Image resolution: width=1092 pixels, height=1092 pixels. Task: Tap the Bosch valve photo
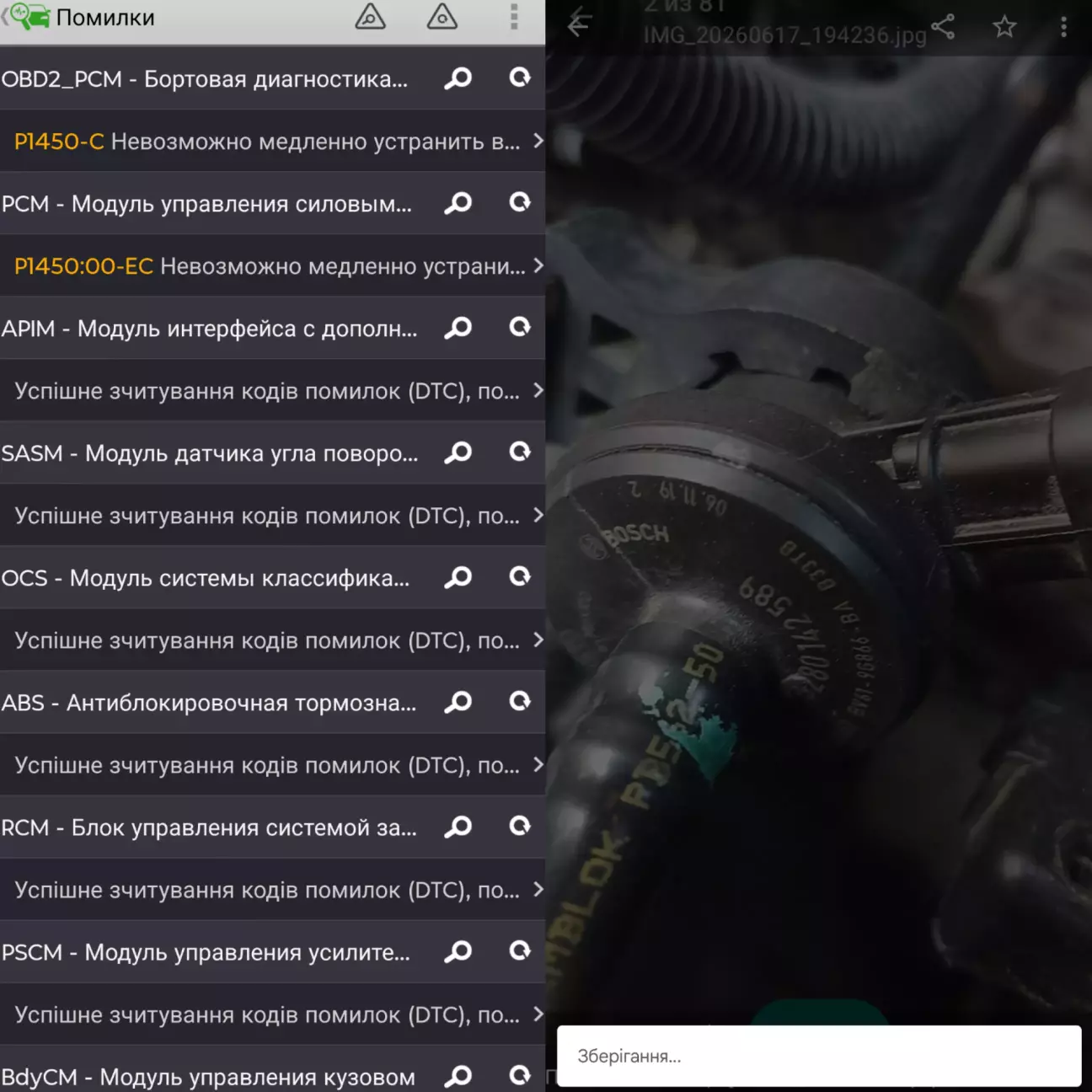pyautogui.click(x=819, y=539)
